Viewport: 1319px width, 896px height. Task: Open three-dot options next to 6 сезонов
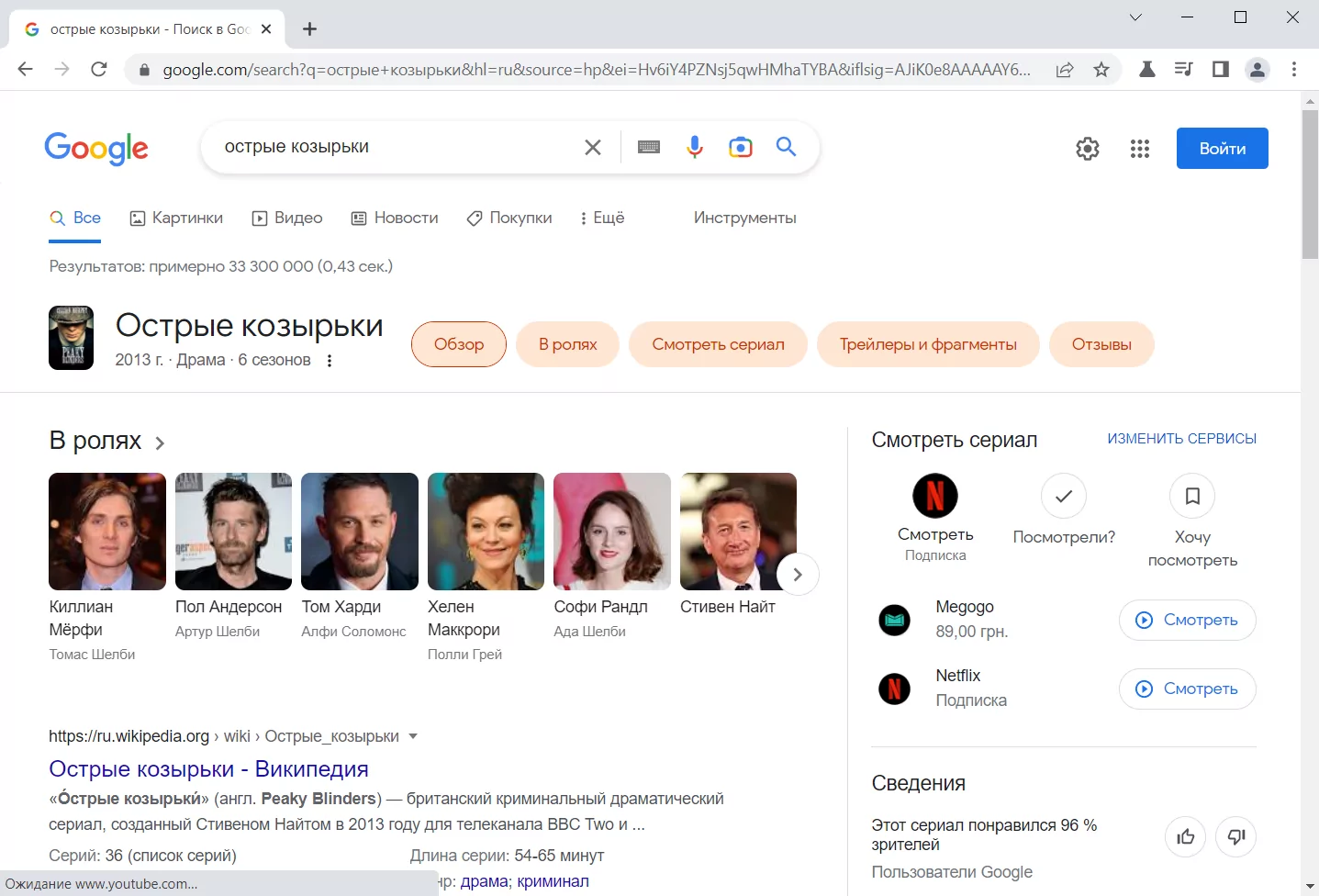pyautogui.click(x=330, y=361)
